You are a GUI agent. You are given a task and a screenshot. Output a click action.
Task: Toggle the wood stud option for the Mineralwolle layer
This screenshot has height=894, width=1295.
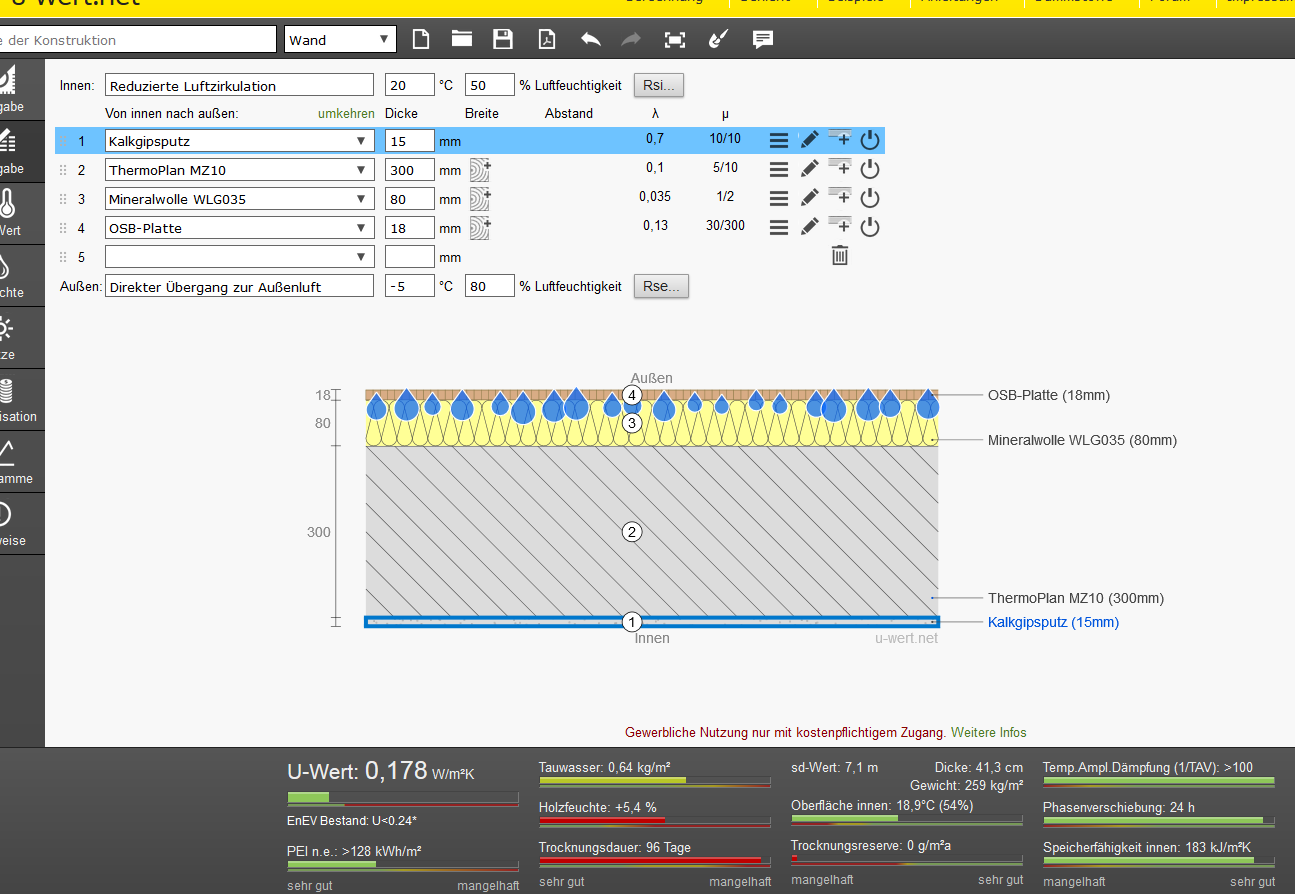coord(480,198)
